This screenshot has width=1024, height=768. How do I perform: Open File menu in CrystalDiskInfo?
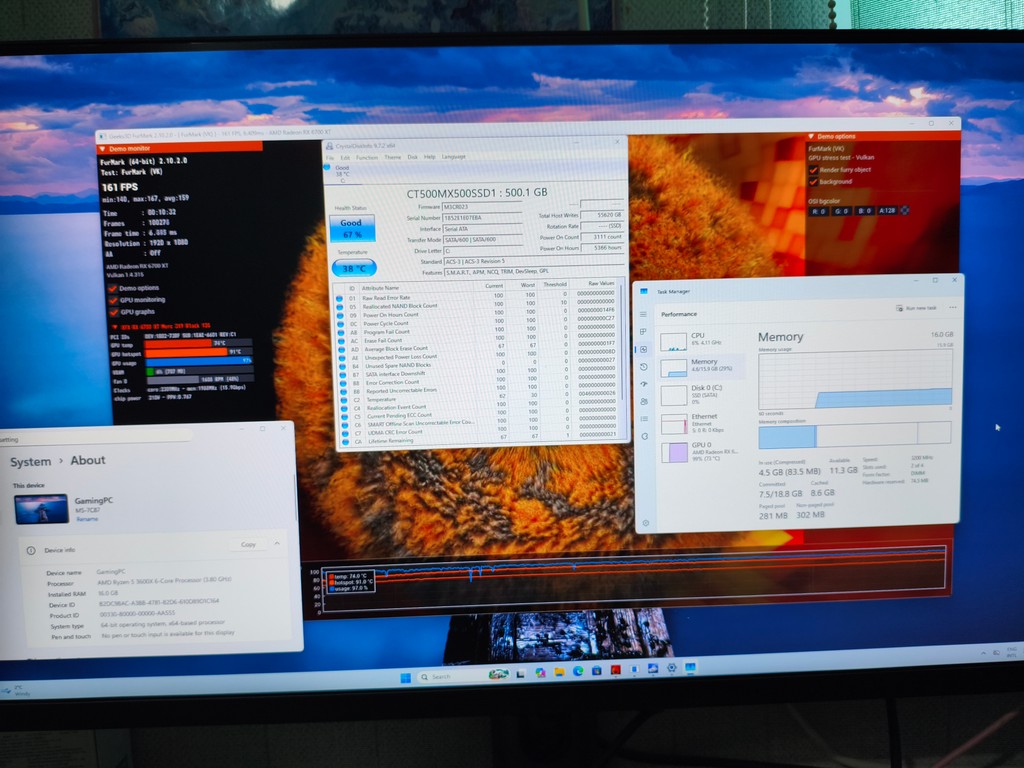click(330, 157)
